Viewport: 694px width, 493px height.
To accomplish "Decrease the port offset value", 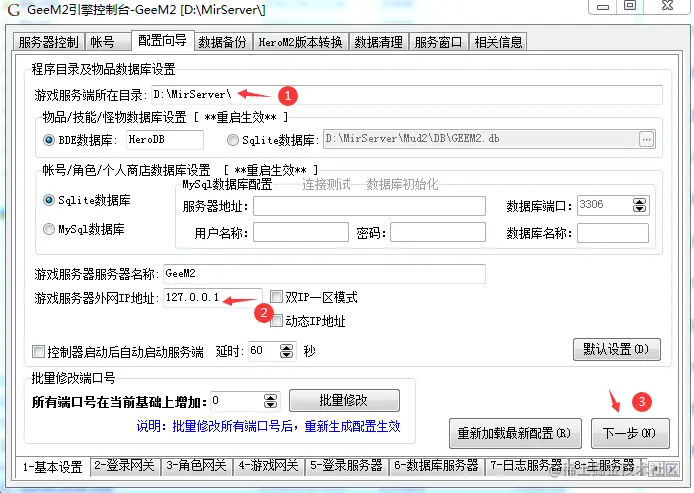I will click(x=270, y=405).
